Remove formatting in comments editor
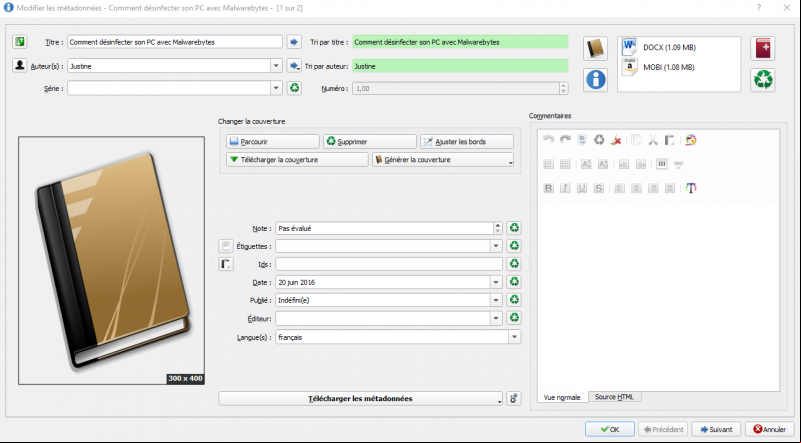801x443 pixels. point(599,140)
